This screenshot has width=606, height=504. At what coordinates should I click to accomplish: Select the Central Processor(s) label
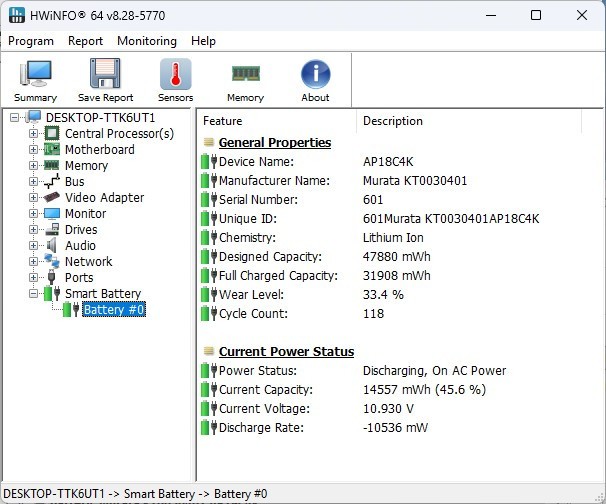[119, 133]
